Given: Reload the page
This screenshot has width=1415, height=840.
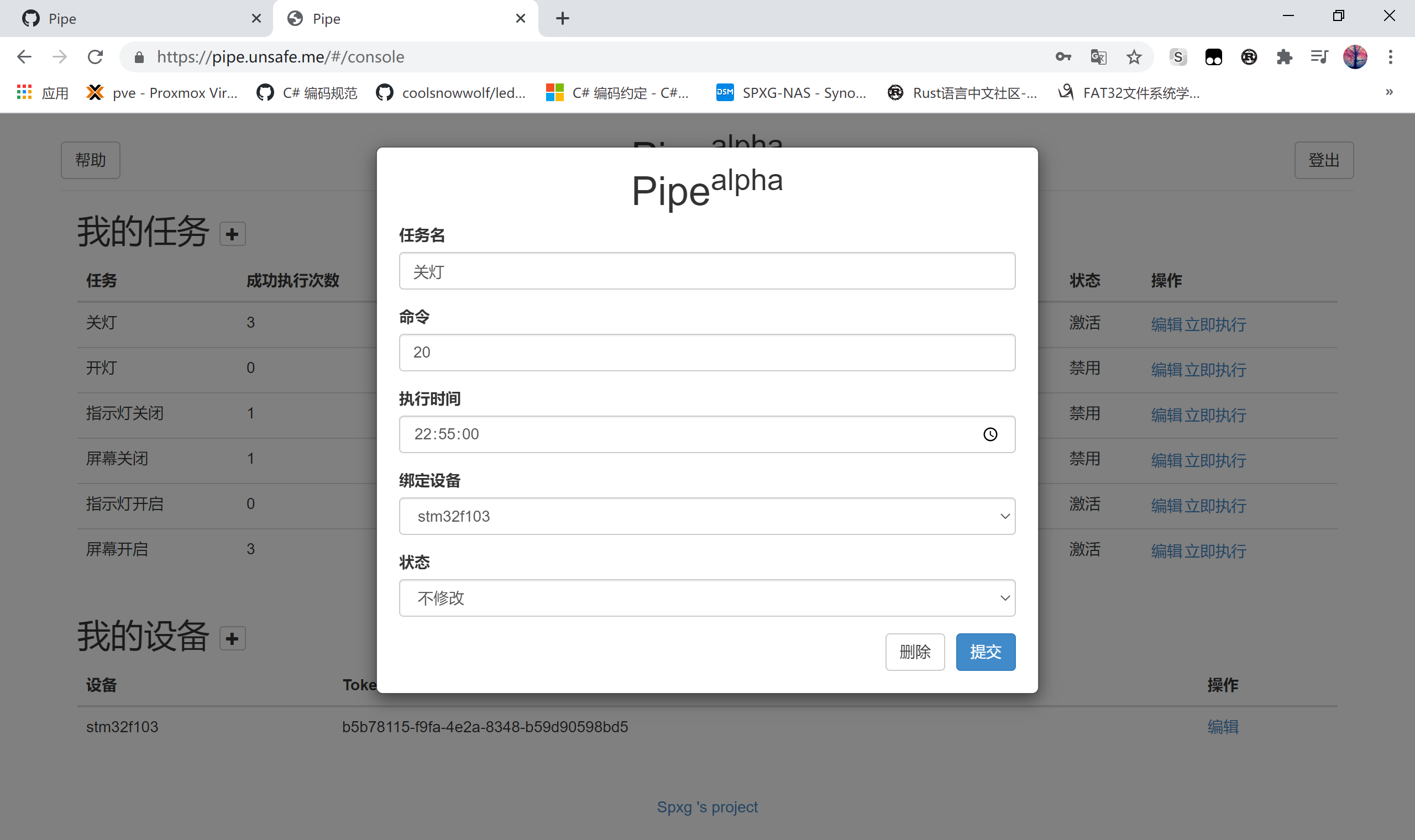Looking at the screenshot, I should (95, 57).
